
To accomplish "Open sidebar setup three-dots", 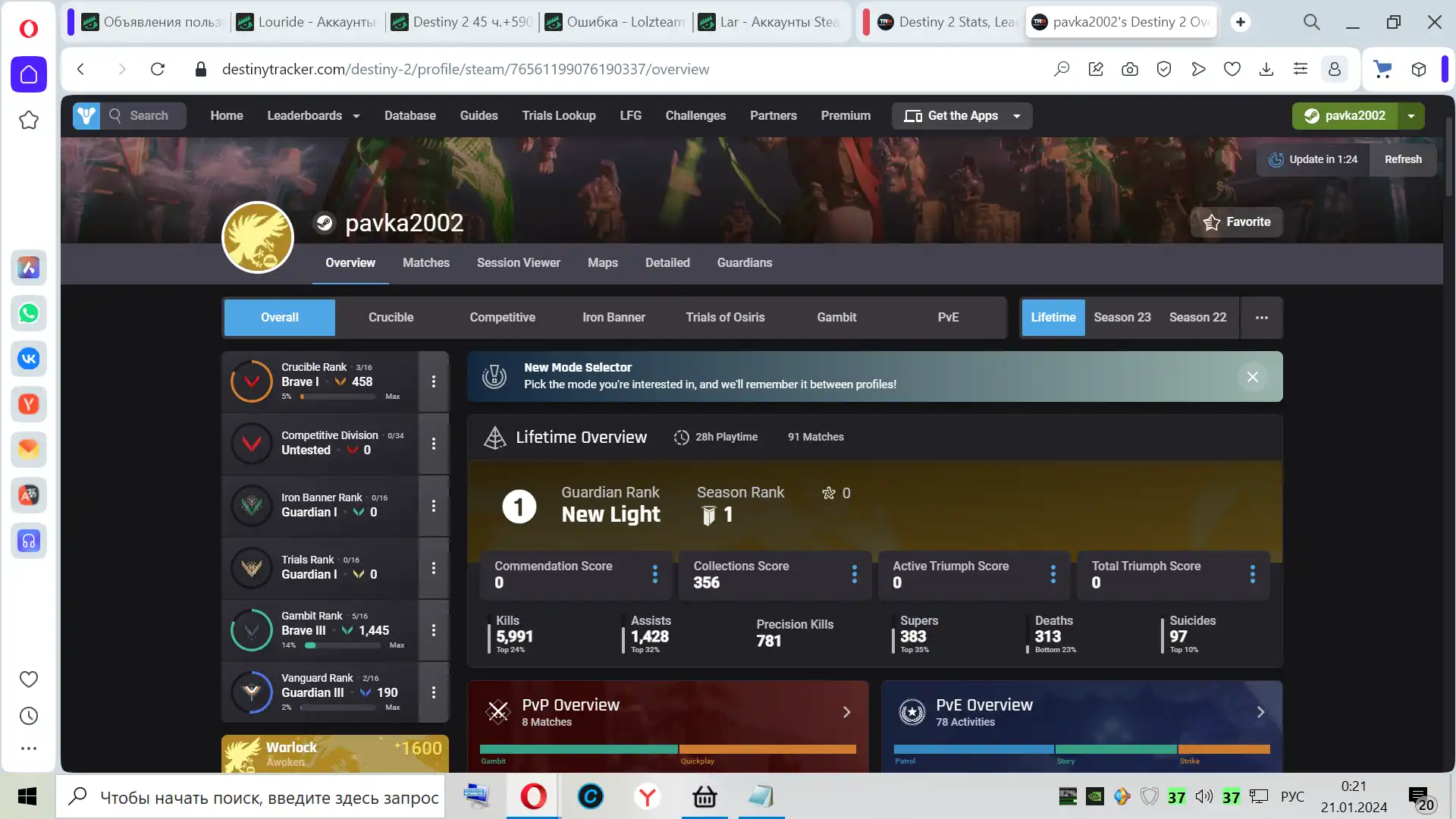I will click(x=29, y=748).
